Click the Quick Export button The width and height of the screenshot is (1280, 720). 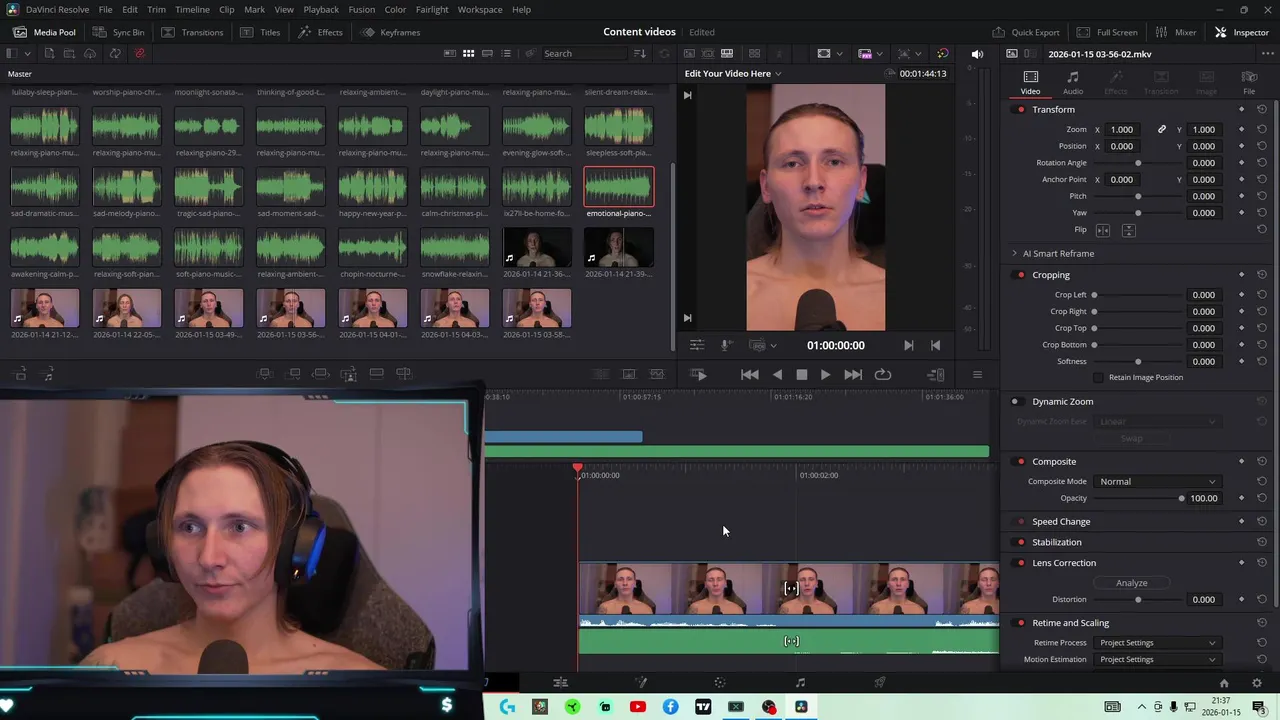1025,32
